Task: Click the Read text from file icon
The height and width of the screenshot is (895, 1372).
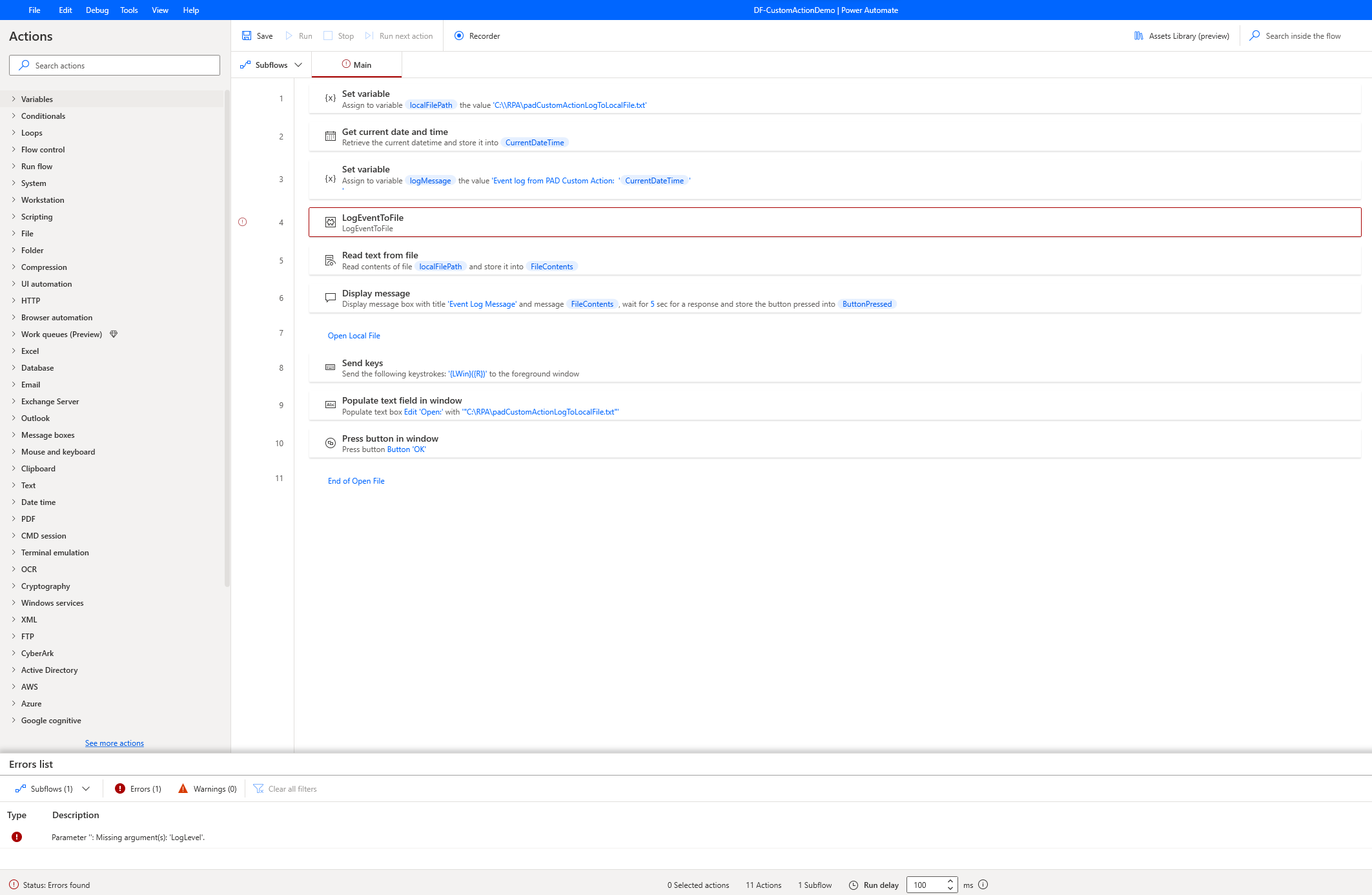Action: click(x=330, y=260)
